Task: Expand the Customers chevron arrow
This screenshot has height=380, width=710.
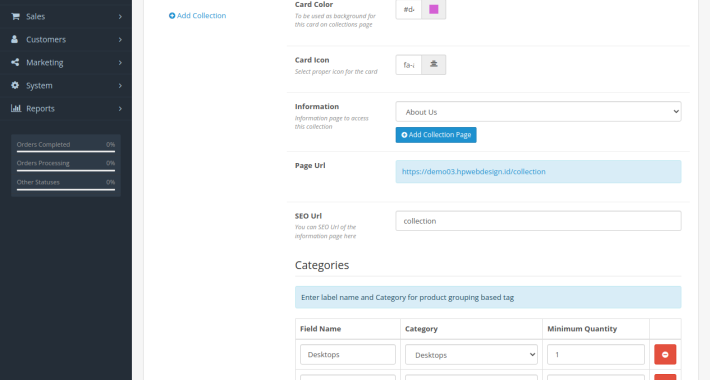Action: (120, 40)
